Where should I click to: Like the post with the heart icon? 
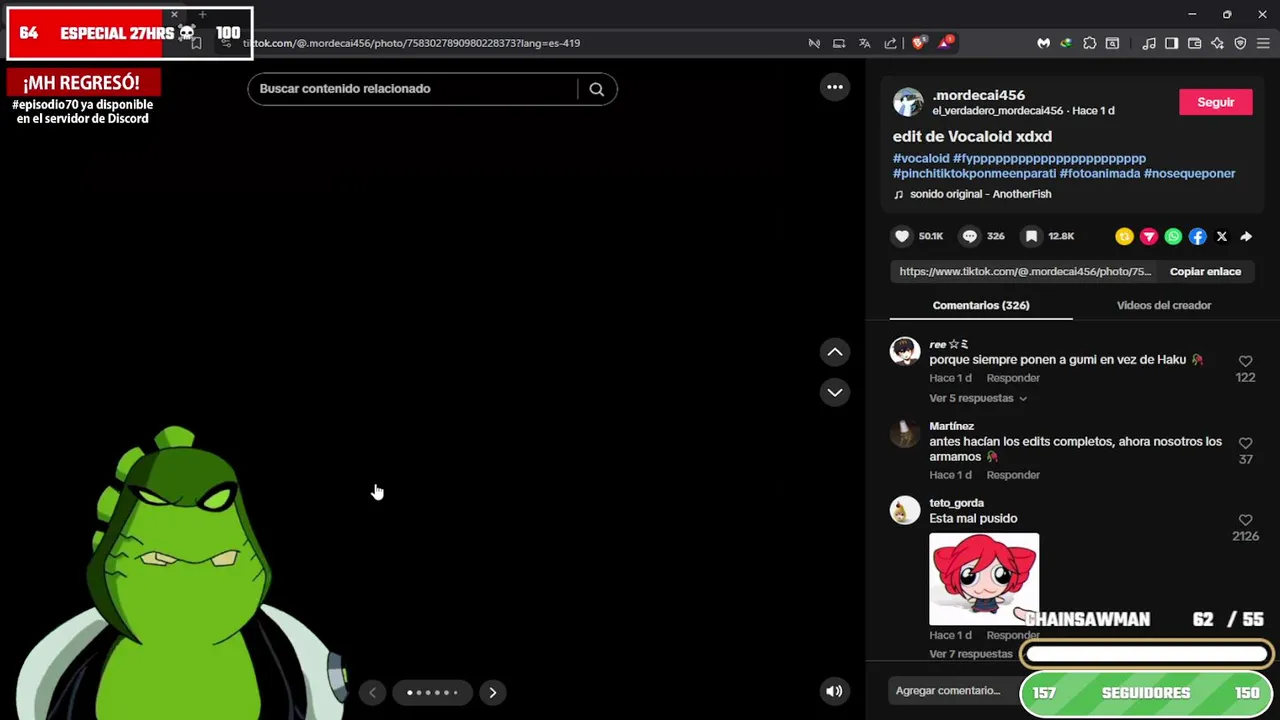tap(902, 236)
